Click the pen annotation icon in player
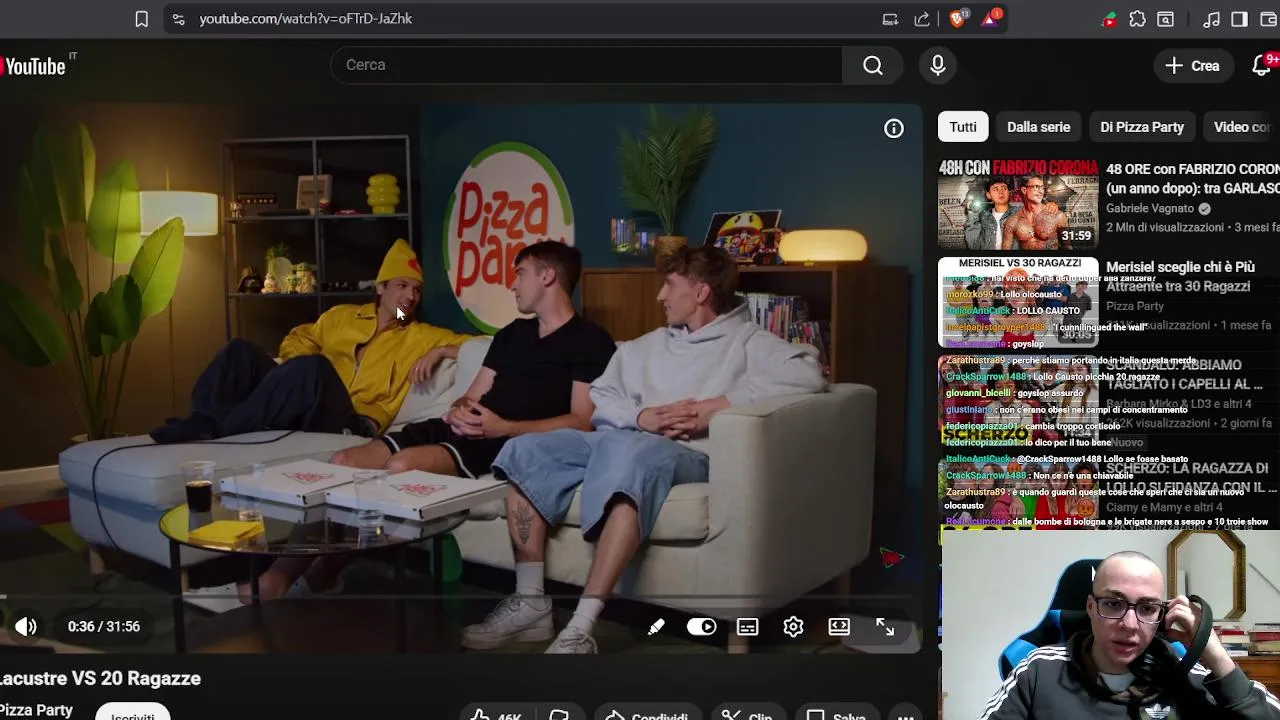This screenshot has height=720, width=1280. pos(656,627)
